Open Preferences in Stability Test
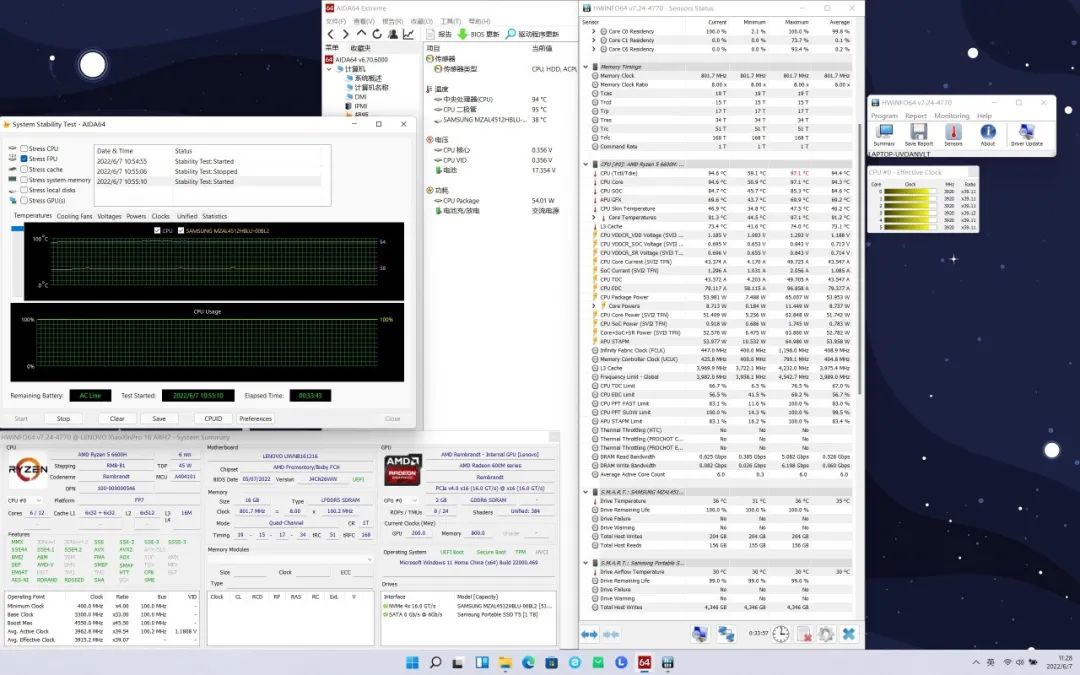The image size is (1080, 675). coord(256,418)
